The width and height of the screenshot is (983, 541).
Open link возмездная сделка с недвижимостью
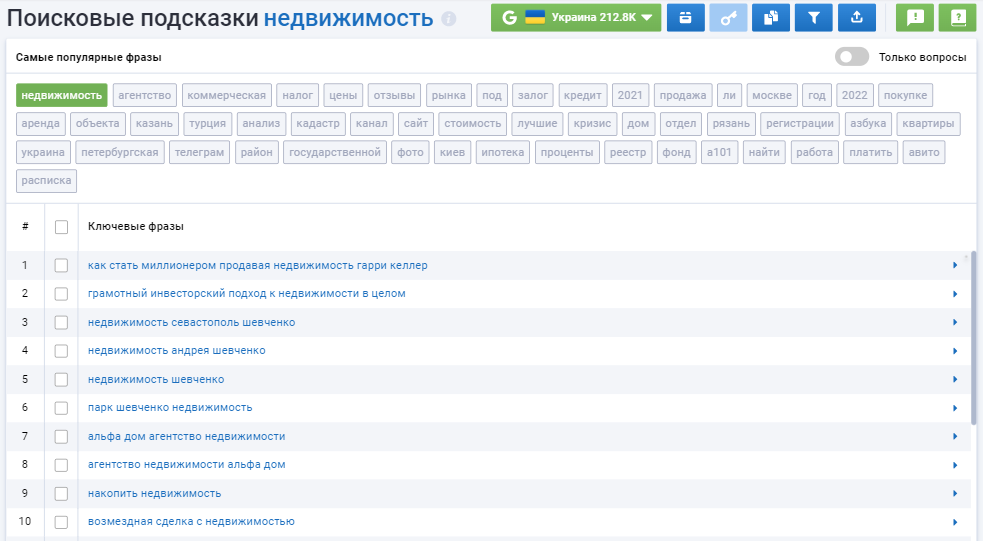[x=191, y=522]
